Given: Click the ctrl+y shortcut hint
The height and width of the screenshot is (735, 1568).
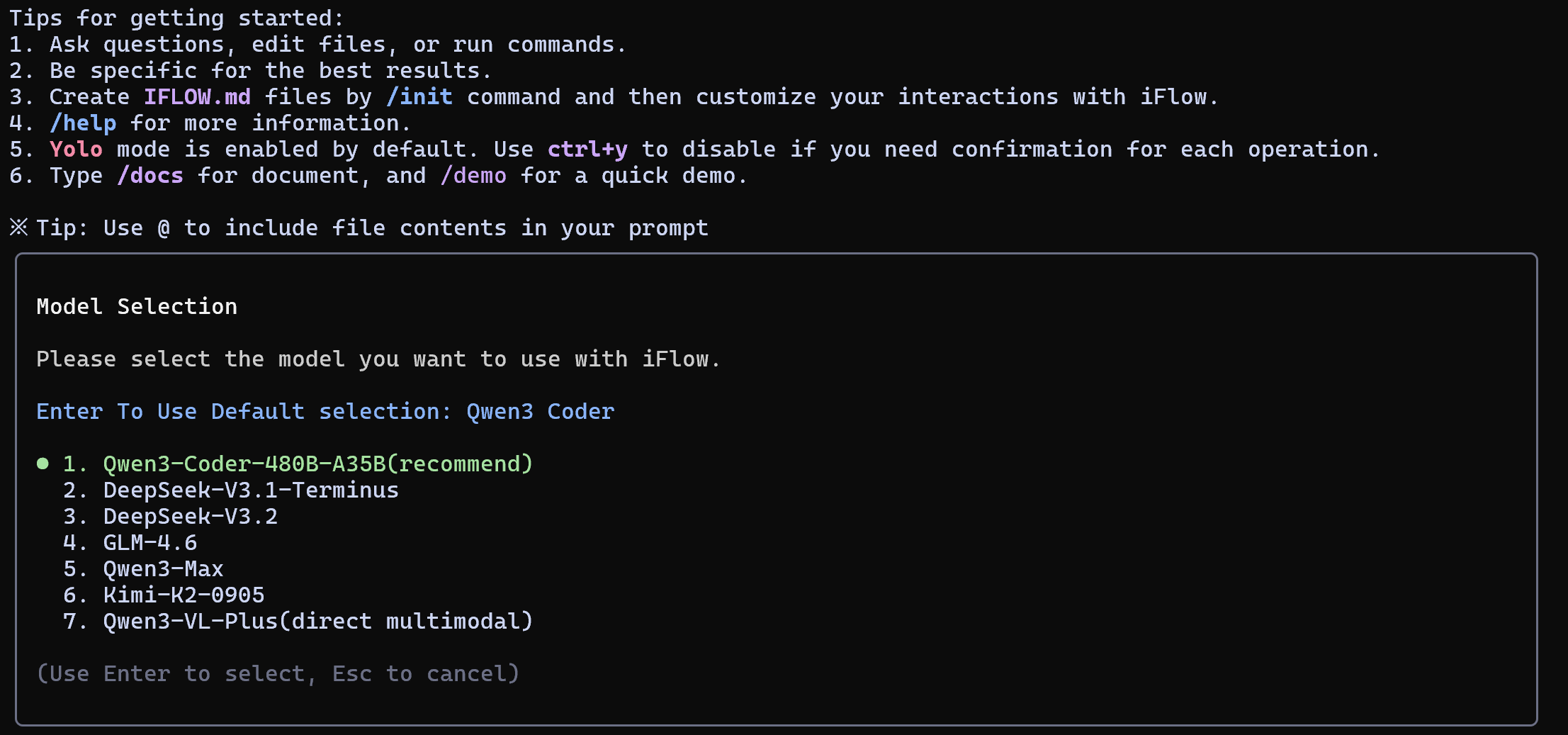Looking at the screenshot, I should (587, 149).
